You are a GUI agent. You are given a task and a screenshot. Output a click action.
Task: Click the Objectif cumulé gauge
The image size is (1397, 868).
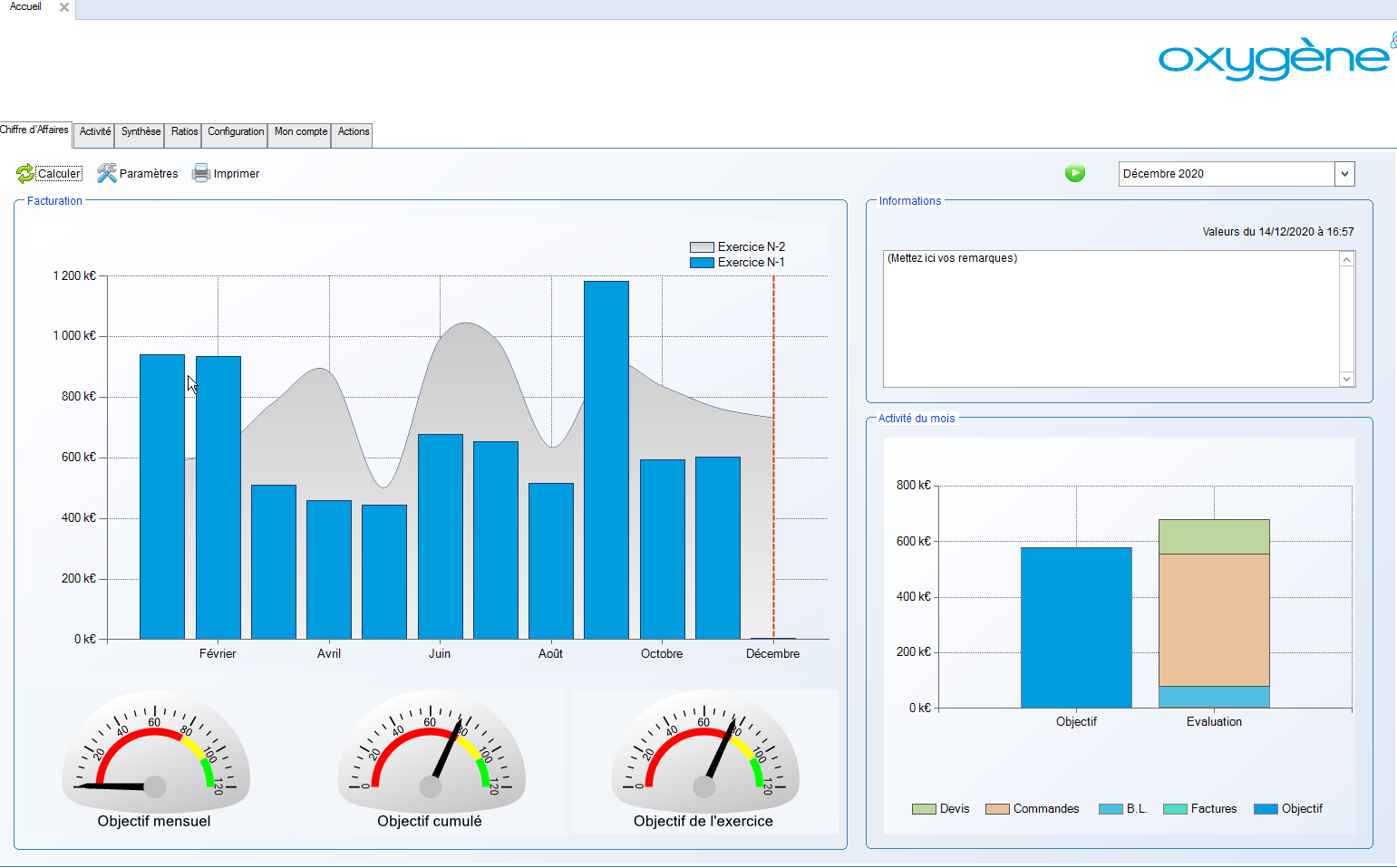(431, 757)
